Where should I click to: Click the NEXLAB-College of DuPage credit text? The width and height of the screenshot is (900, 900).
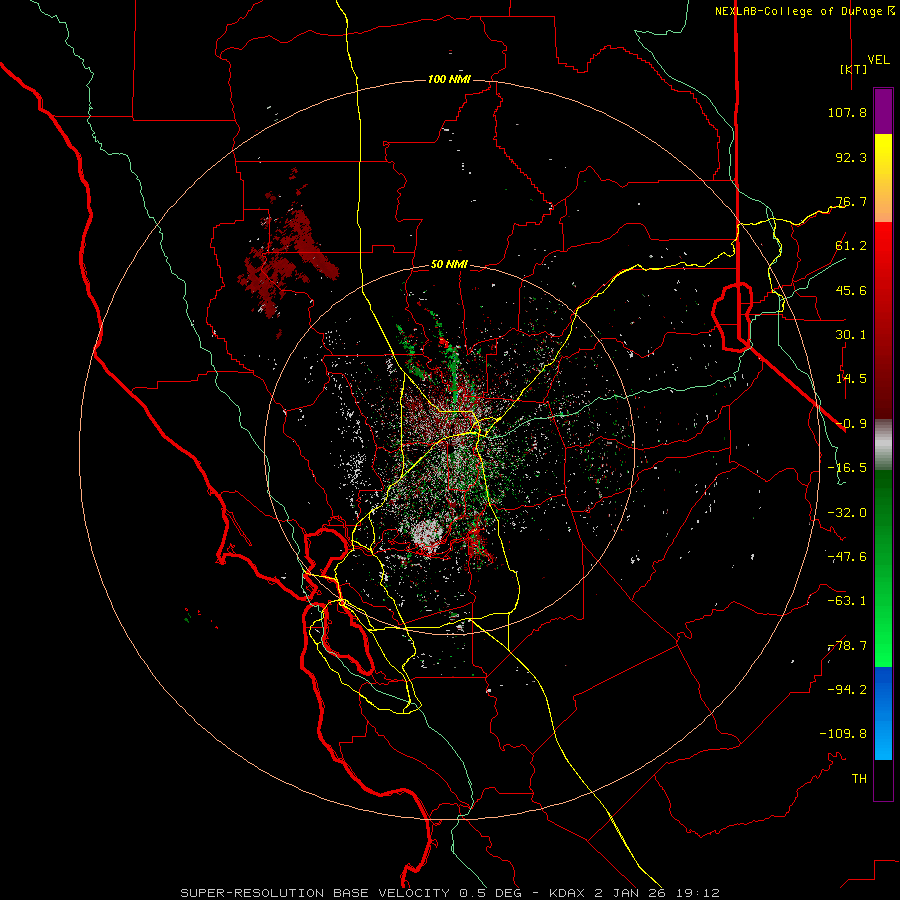(804, 11)
